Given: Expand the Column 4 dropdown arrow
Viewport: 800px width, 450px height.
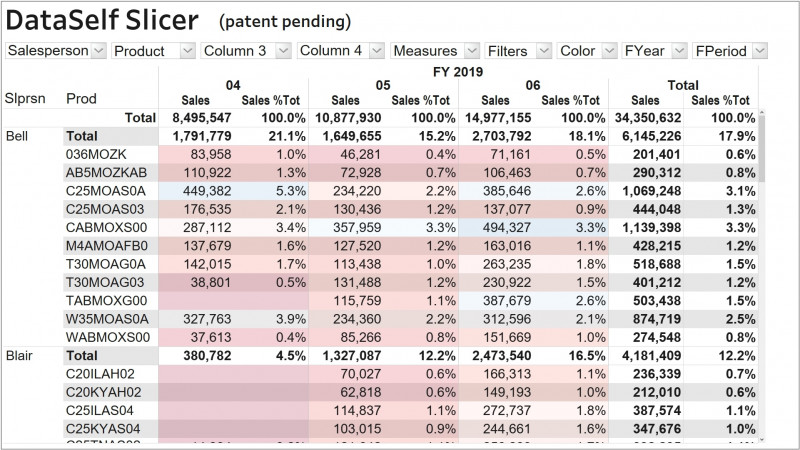Looking at the screenshot, I should coord(377,51).
